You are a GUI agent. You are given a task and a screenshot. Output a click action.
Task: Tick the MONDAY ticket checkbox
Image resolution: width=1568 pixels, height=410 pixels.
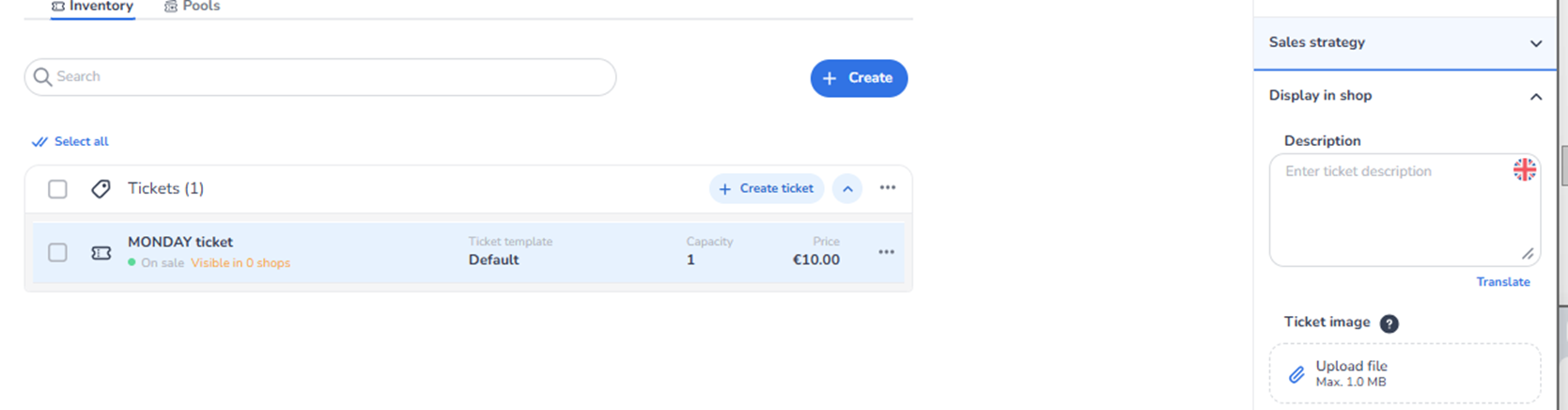tap(57, 252)
